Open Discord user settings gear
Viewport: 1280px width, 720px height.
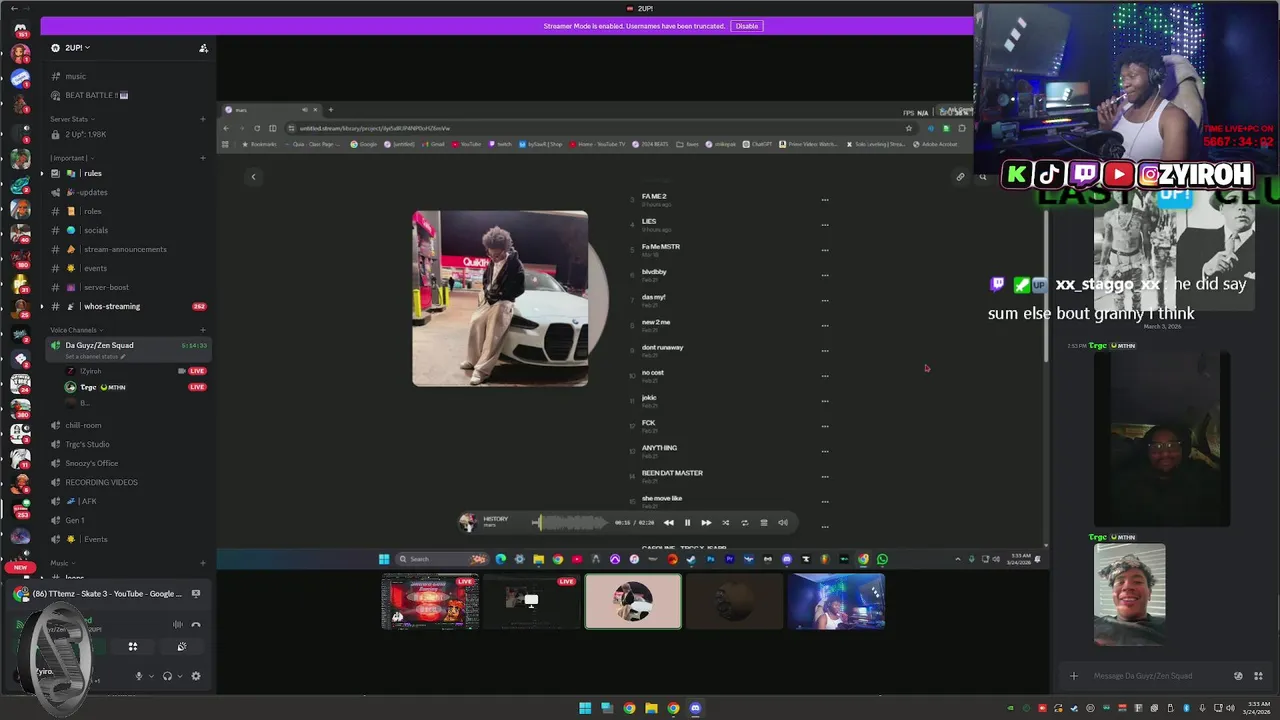[196, 676]
